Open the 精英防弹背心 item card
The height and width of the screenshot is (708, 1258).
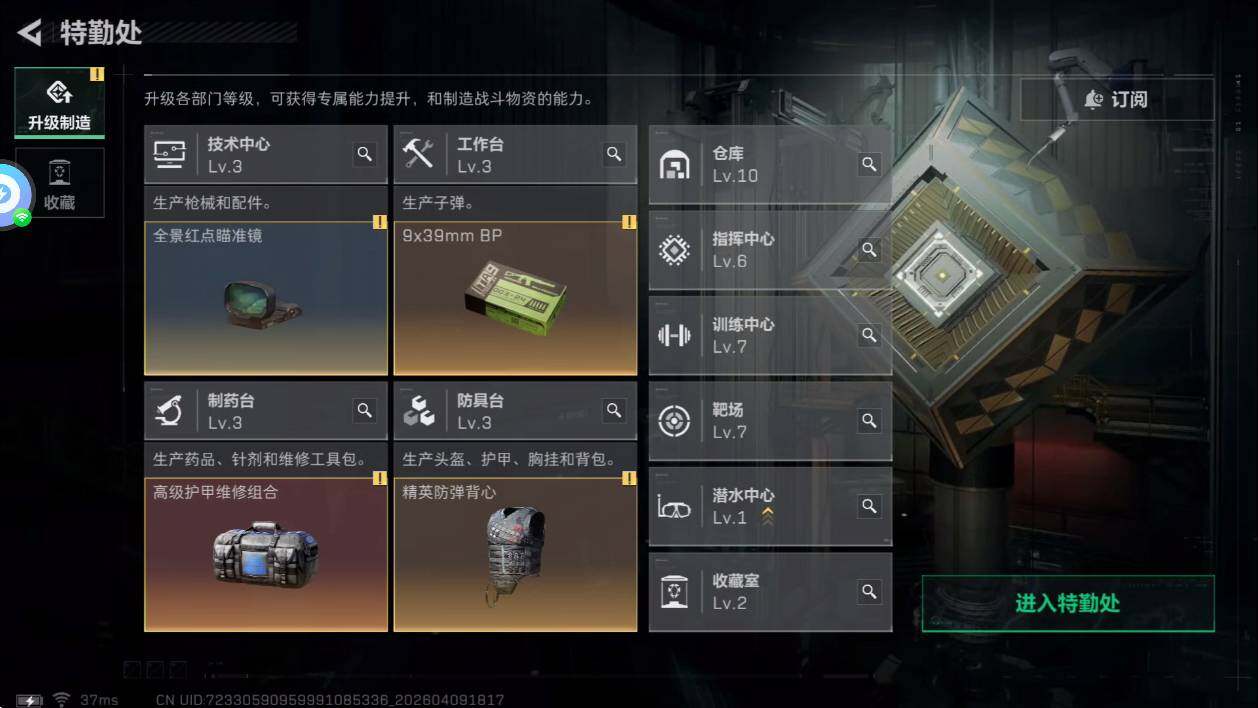click(x=515, y=554)
